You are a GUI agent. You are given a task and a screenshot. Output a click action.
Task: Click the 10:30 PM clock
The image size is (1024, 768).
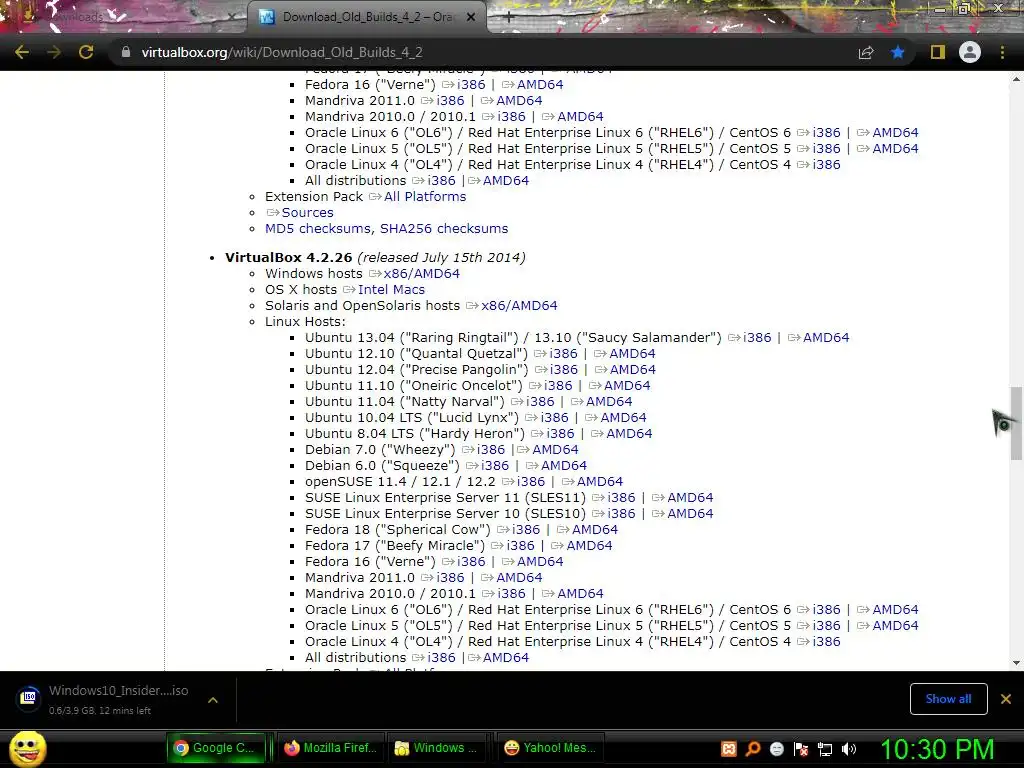937,749
